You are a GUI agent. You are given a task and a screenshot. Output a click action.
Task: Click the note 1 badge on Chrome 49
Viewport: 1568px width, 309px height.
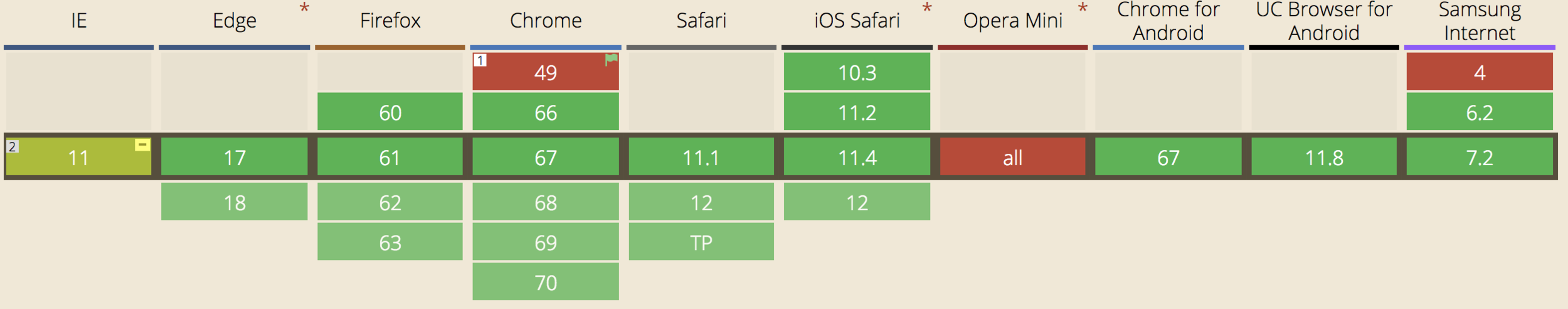[480, 60]
